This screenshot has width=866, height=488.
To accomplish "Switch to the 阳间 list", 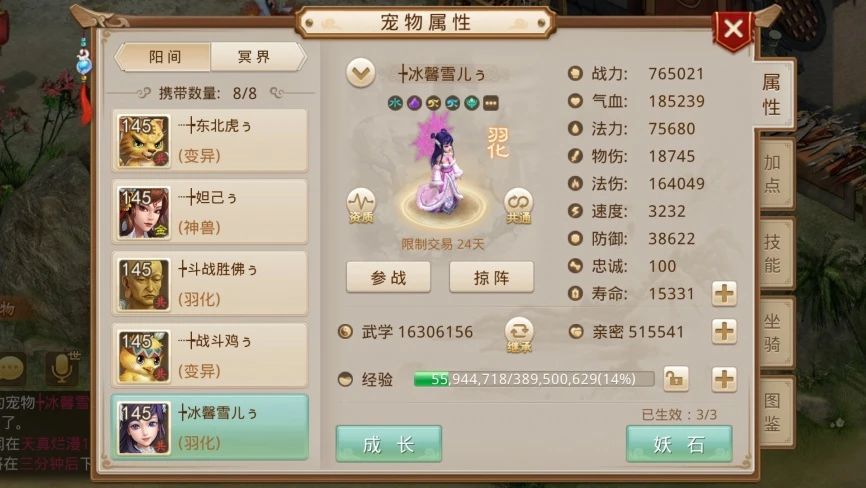I will tap(163, 57).
